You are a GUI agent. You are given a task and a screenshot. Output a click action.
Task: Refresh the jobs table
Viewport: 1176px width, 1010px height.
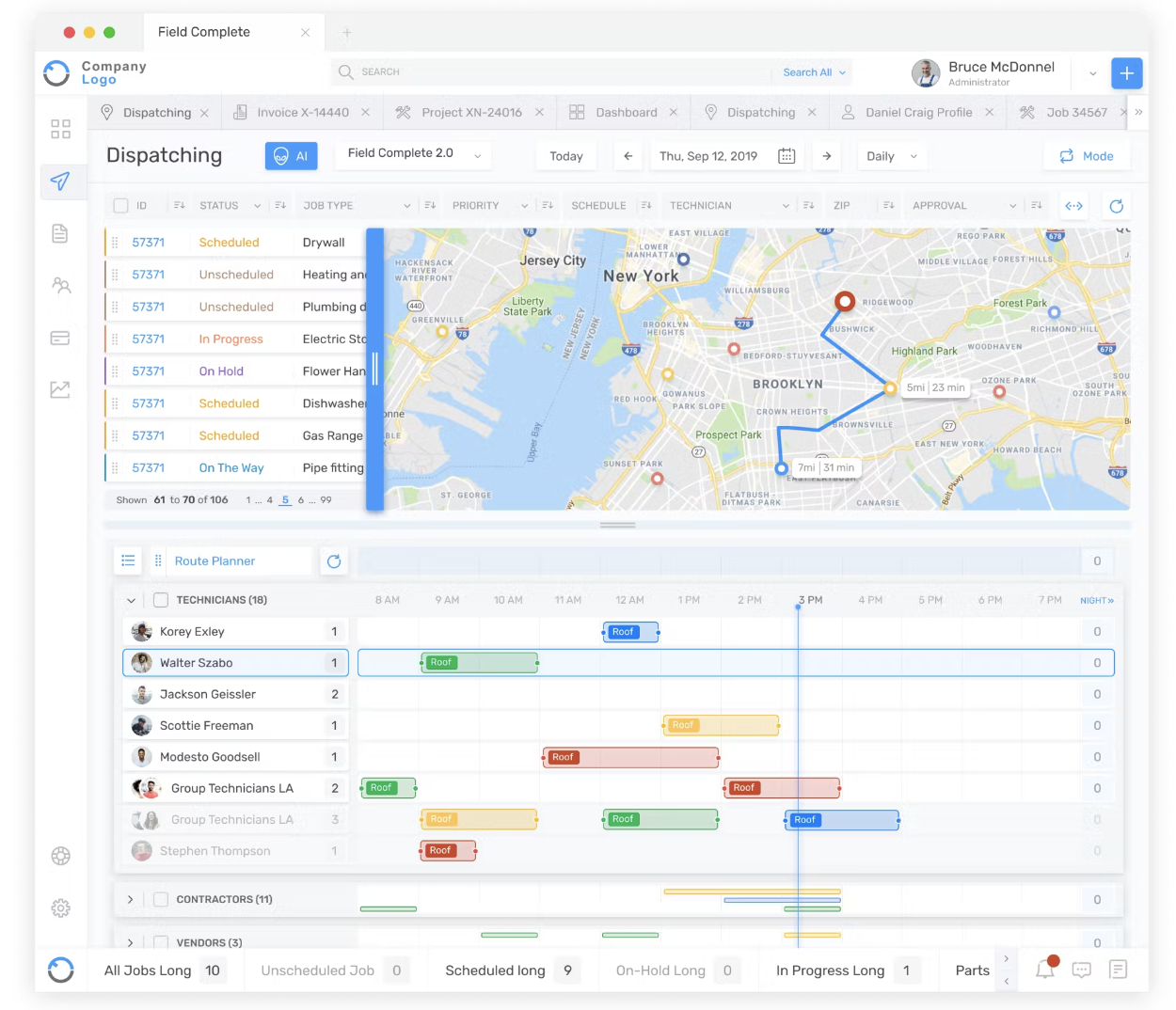1117,206
